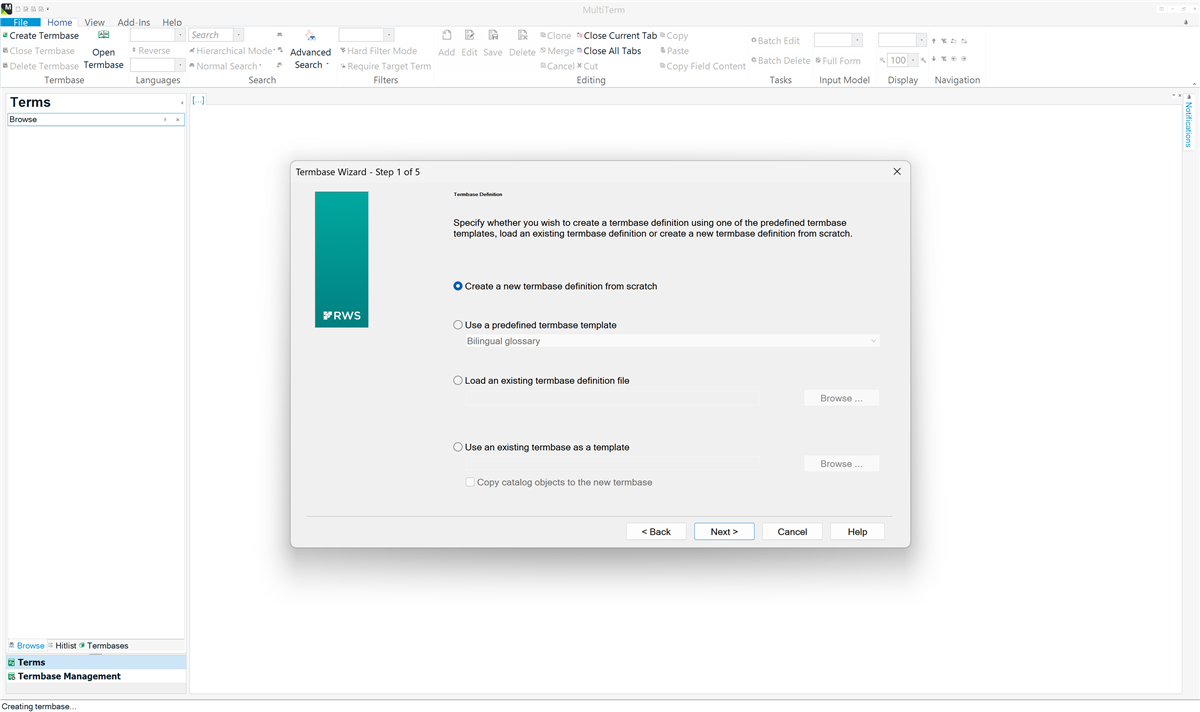Open the Bilingual glossary template dropdown
The height and width of the screenshot is (712, 1200).
click(670, 341)
